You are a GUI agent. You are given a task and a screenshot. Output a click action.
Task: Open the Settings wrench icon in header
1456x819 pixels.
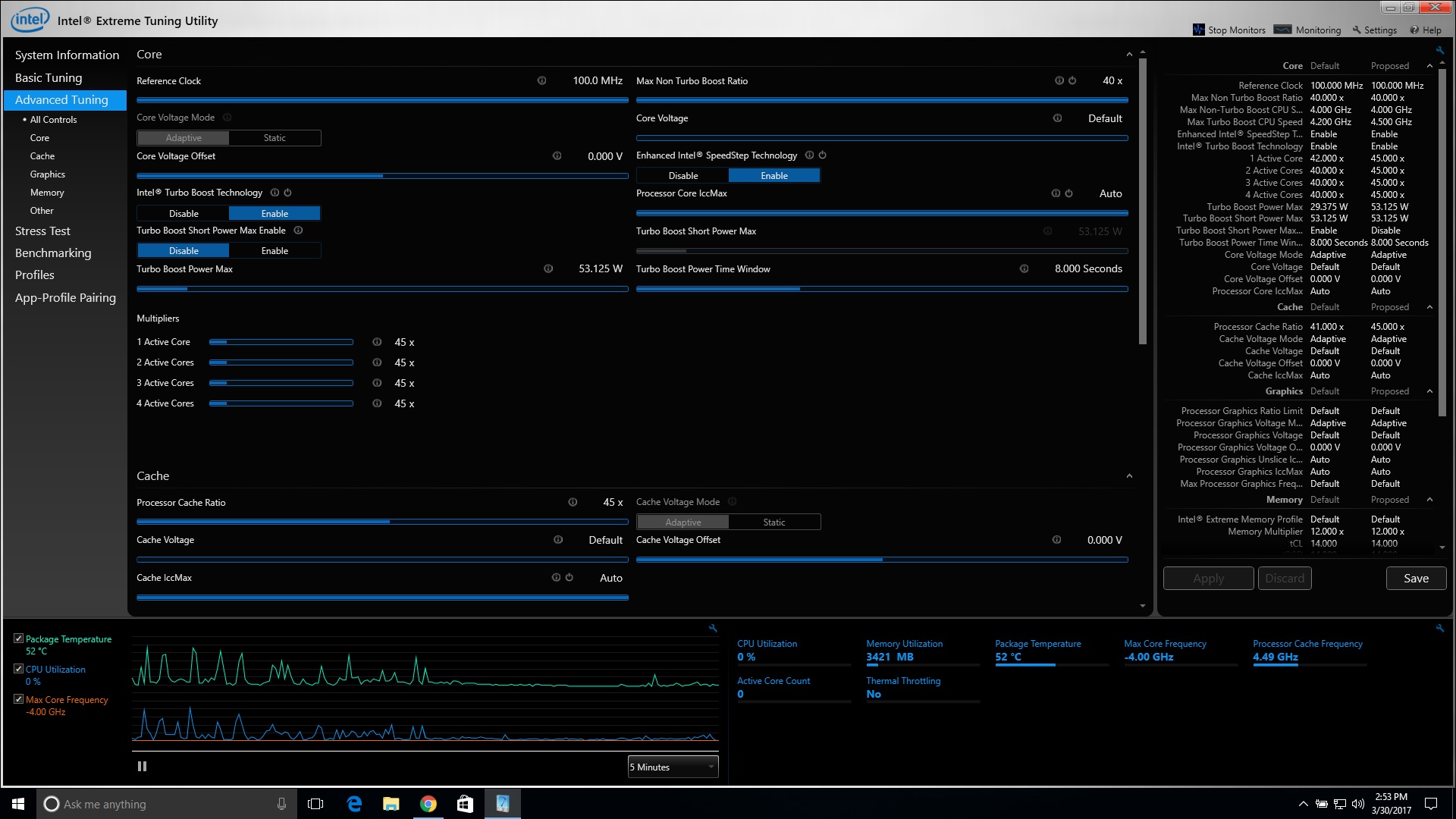click(1357, 30)
